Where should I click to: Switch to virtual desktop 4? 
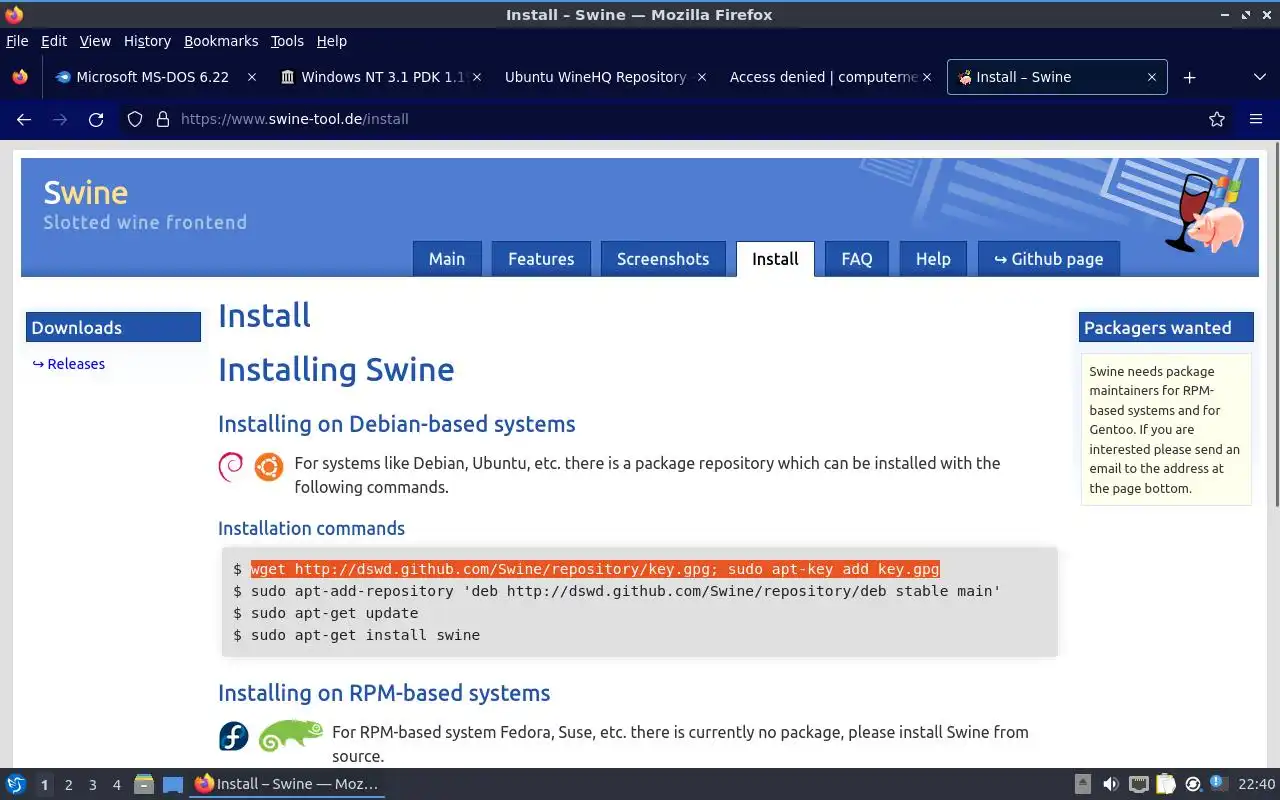point(116,785)
